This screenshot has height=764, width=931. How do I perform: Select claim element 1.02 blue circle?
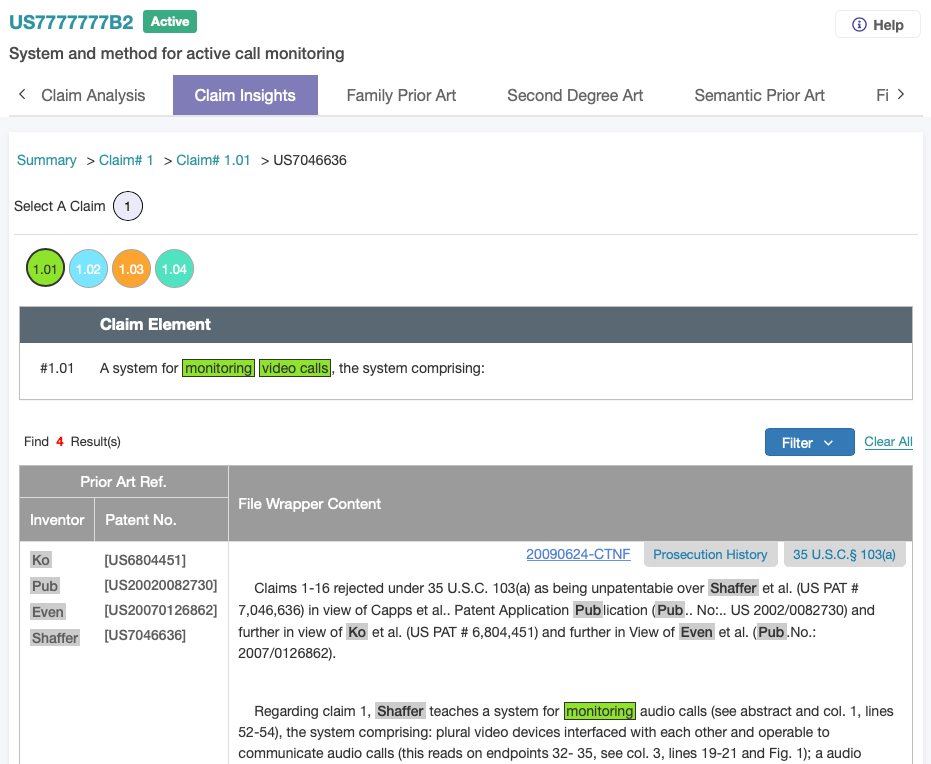click(x=88, y=269)
